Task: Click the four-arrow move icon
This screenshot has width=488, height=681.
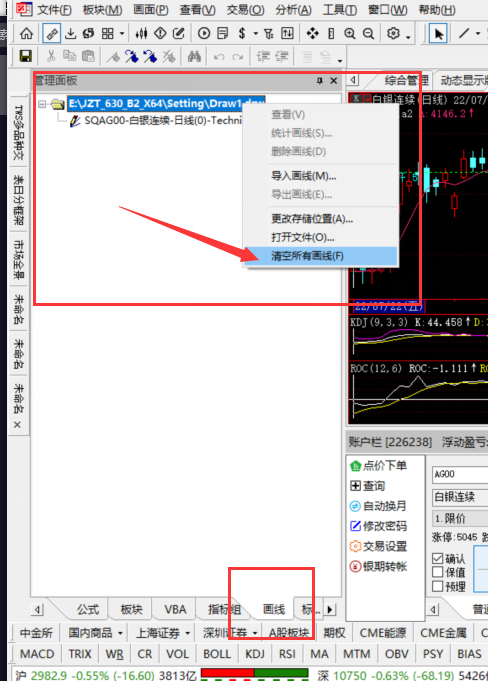Action: (312, 33)
